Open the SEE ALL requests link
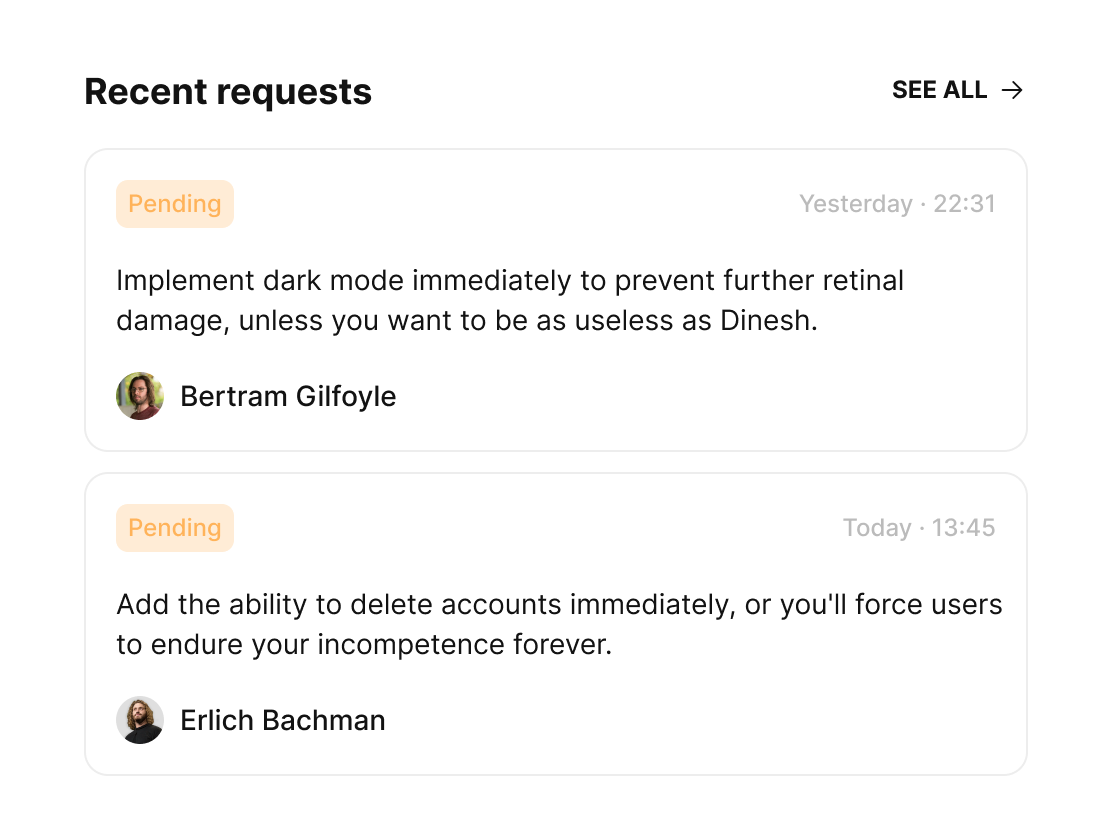Viewport: 1112px width, 840px height. tap(940, 91)
